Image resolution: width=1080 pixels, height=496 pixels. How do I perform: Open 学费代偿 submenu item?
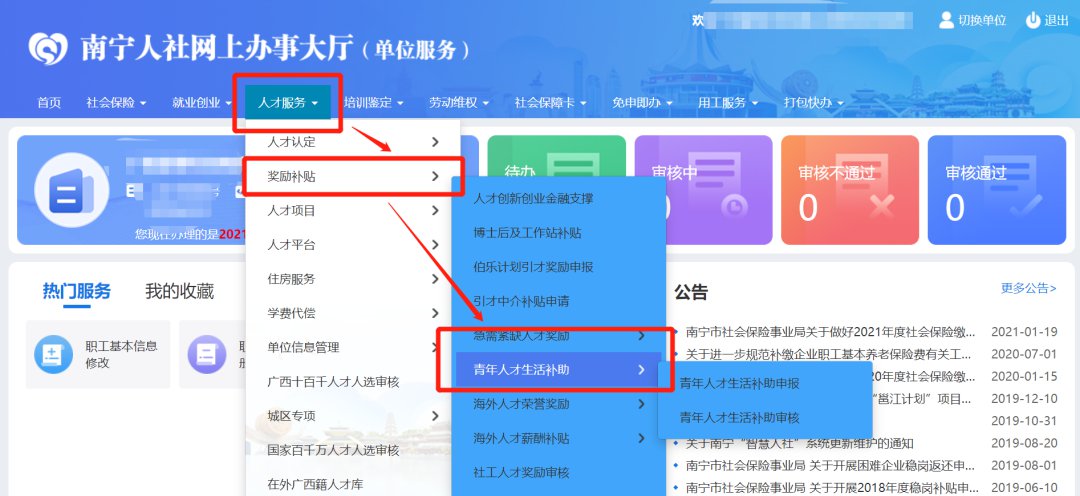pyautogui.click(x=352, y=313)
